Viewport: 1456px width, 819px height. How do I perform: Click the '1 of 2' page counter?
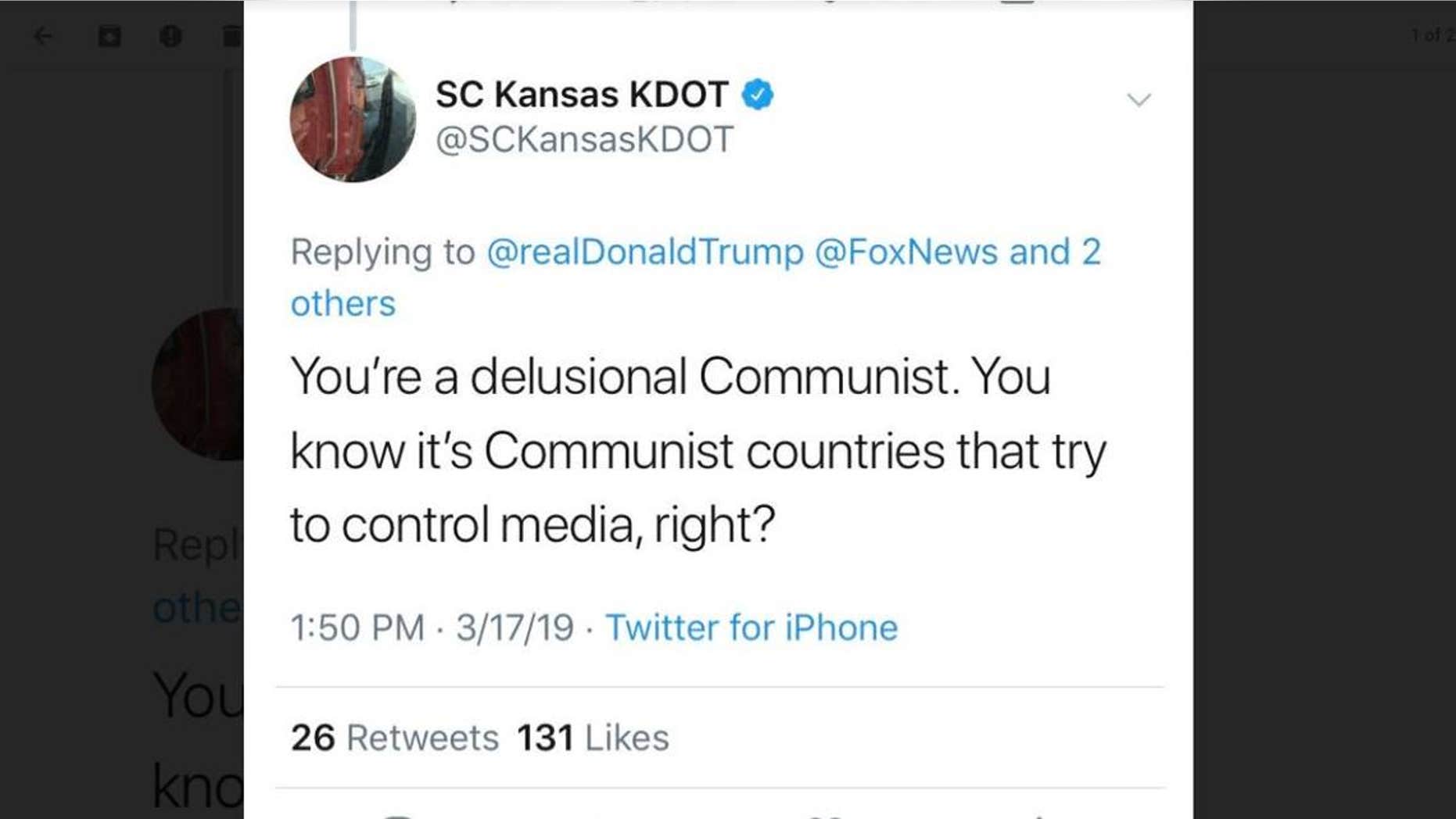1433,35
